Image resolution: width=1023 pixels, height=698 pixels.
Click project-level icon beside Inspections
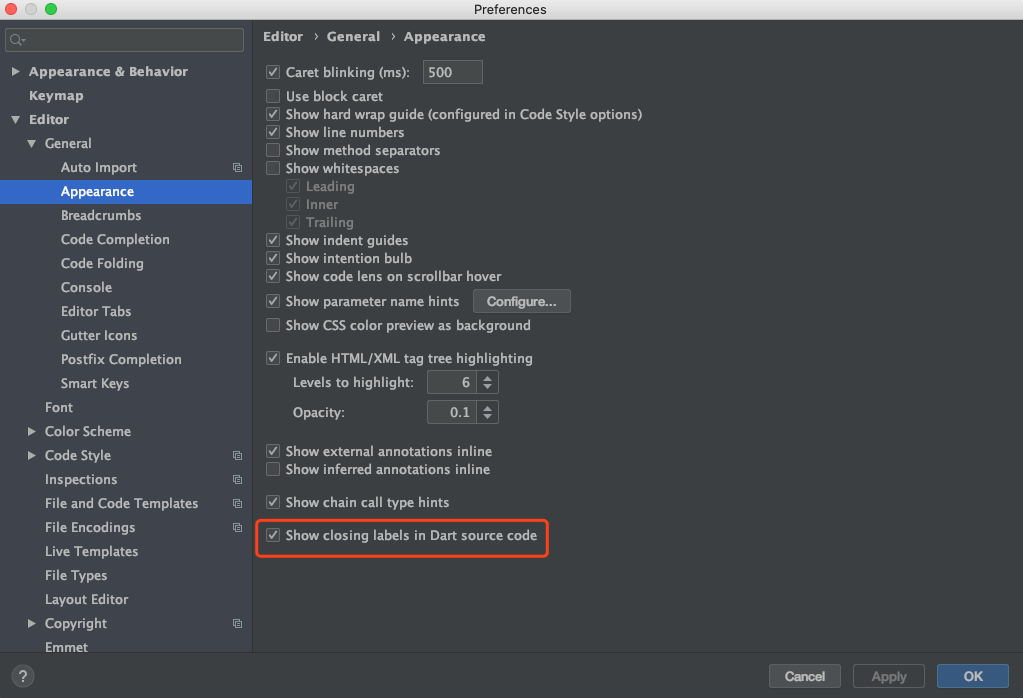[x=237, y=479]
